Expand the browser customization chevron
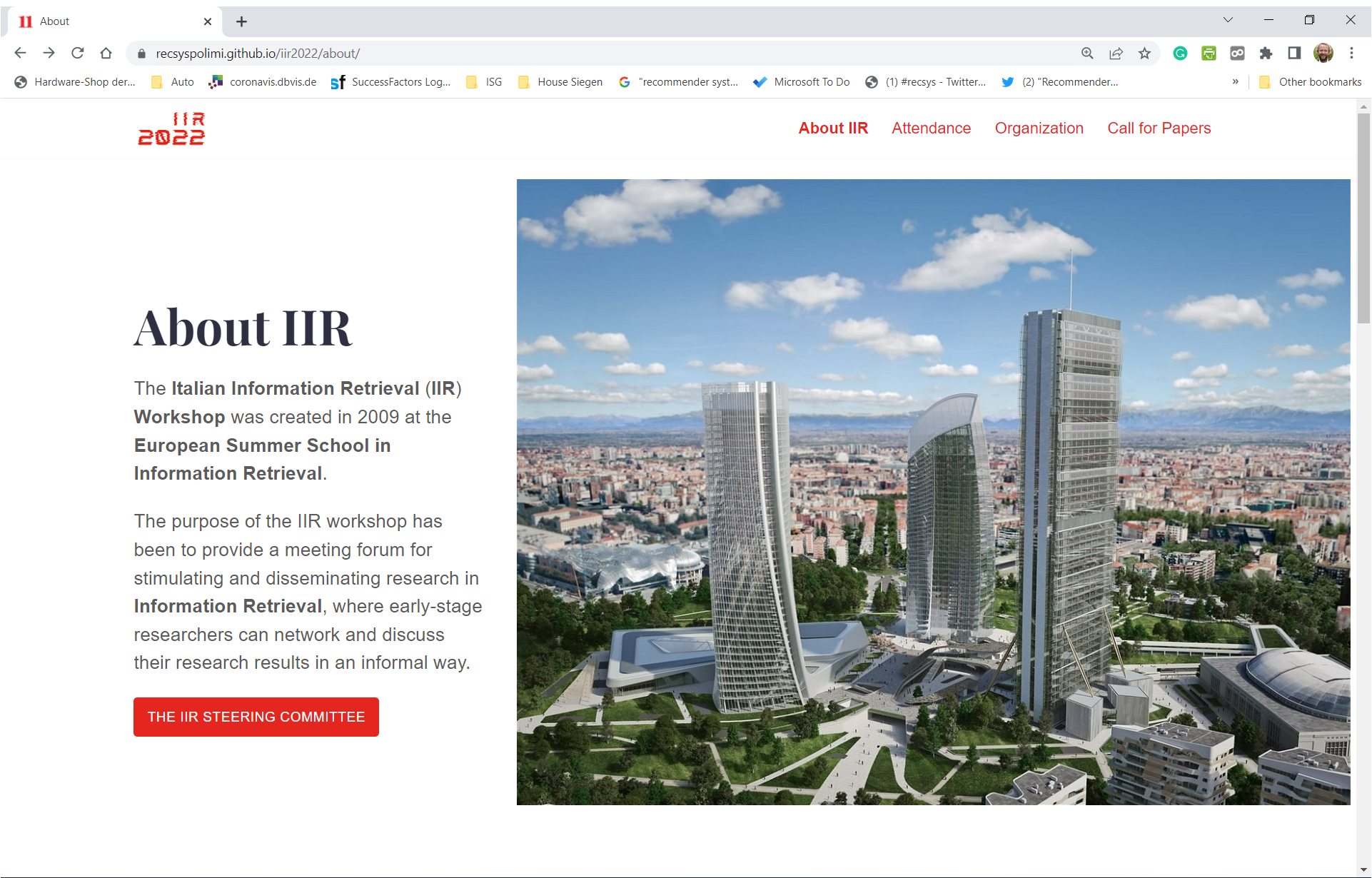Screen dimensions: 1372x878 1226,19
